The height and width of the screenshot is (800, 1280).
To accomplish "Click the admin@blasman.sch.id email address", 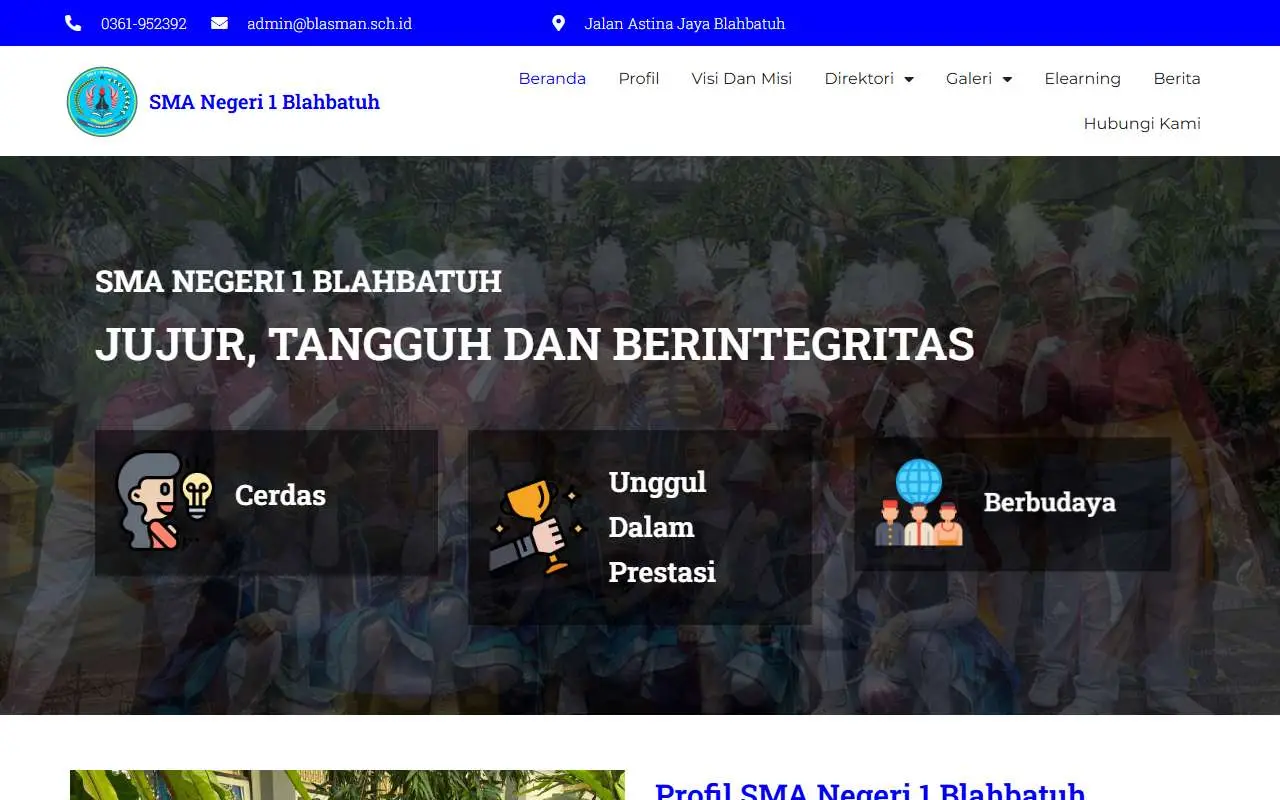I will 329,23.
